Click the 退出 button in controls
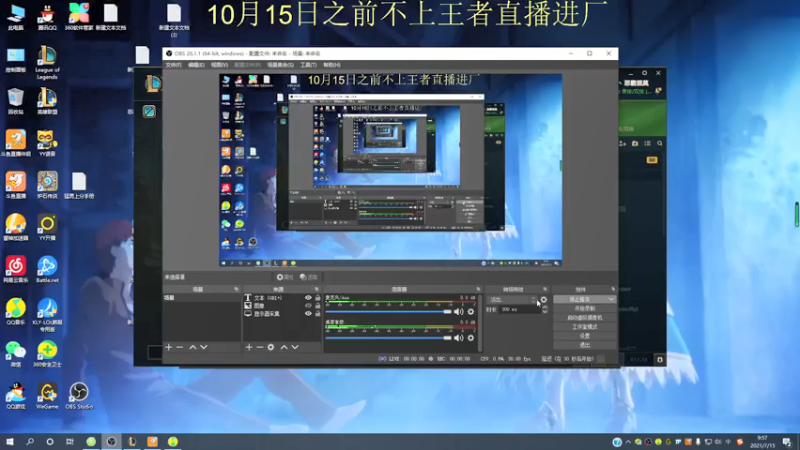The height and width of the screenshot is (450, 800). click(585, 345)
